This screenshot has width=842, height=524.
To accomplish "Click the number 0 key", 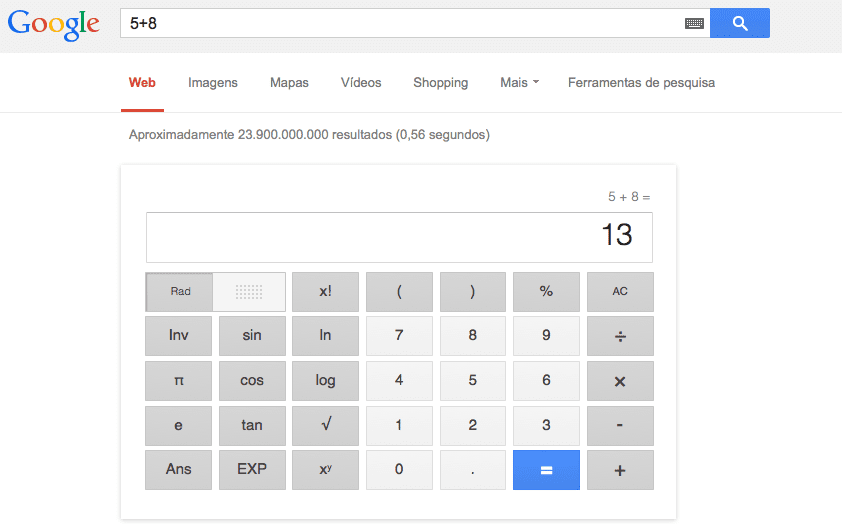I will [399, 470].
